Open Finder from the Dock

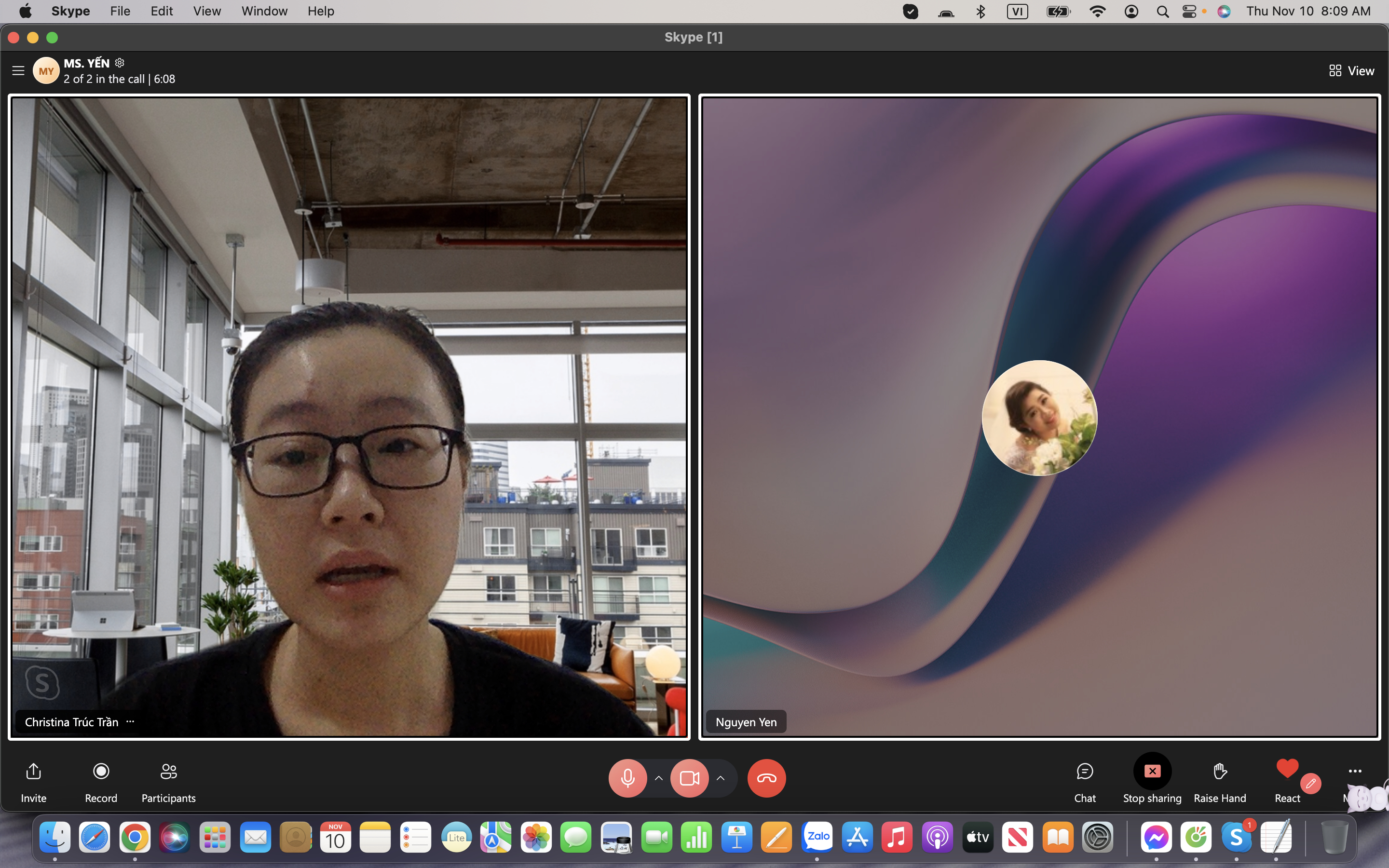coord(54,838)
